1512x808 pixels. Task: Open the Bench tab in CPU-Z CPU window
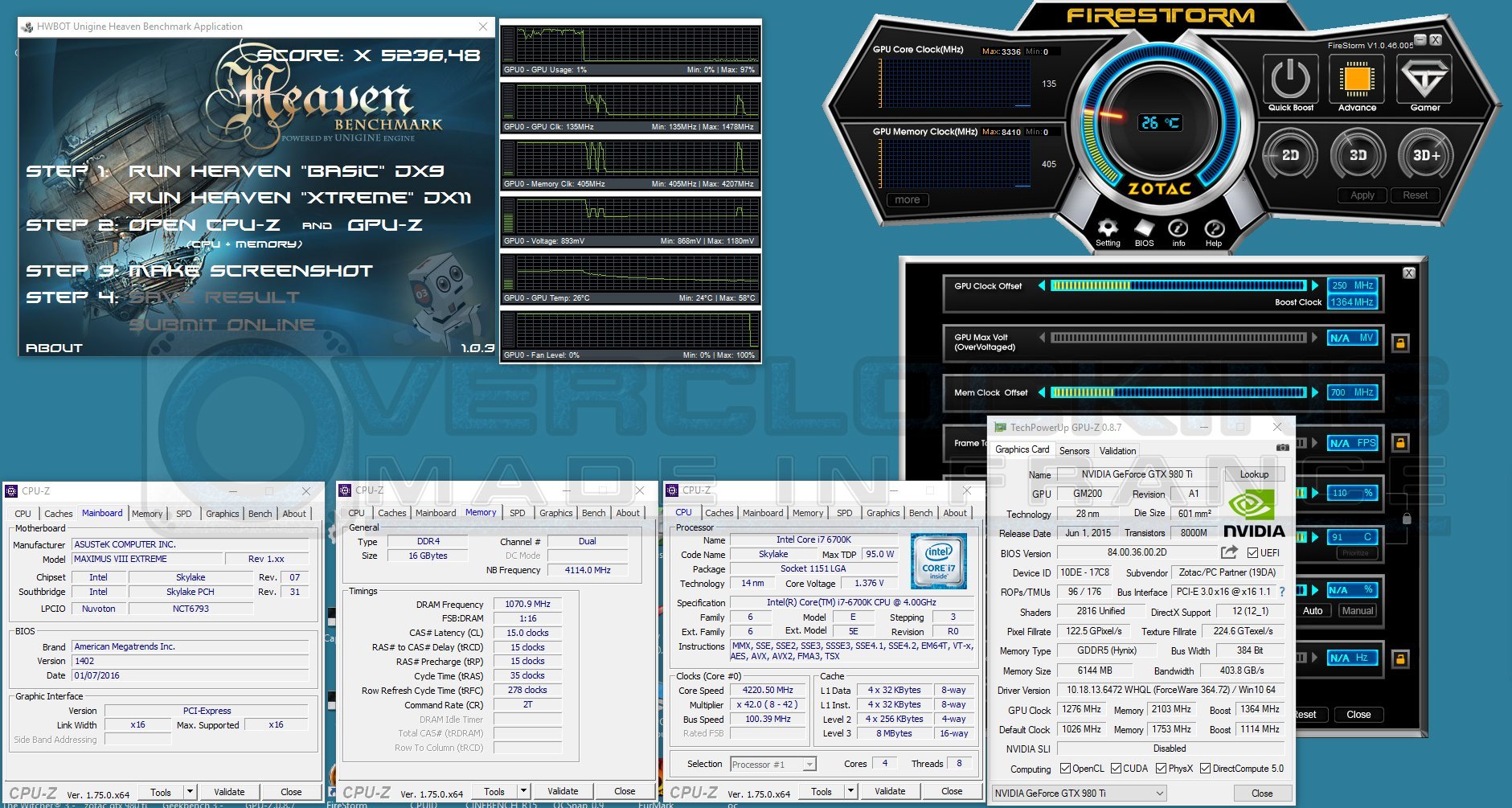[x=921, y=513]
